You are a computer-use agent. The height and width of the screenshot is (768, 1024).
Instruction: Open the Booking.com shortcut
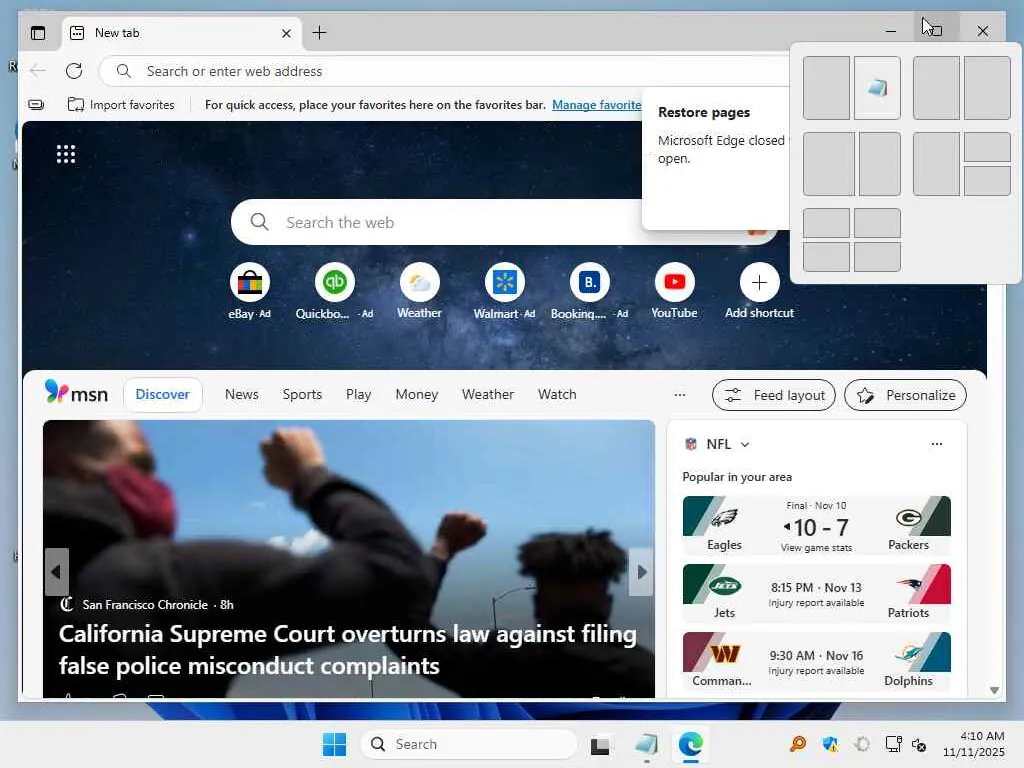(x=589, y=291)
